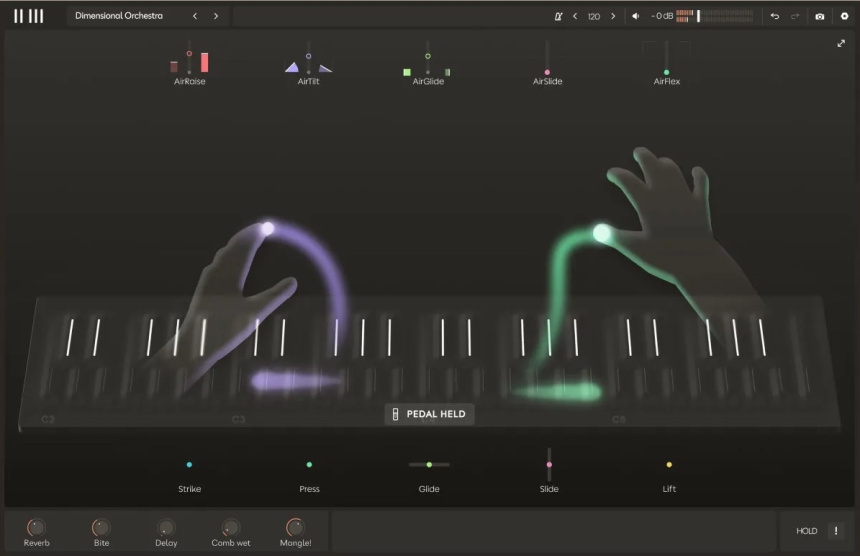Redo the last change
The width and height of the screenshot is (860, 556).
(795, 16)
